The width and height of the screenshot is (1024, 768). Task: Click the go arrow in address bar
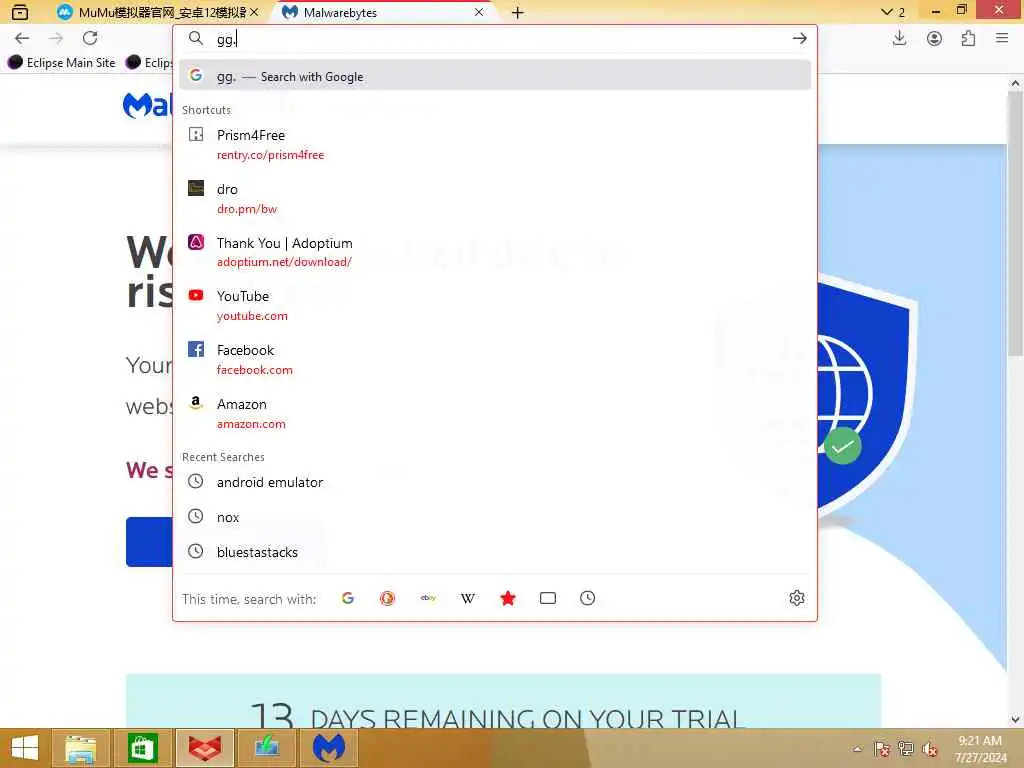click(799, 39)
